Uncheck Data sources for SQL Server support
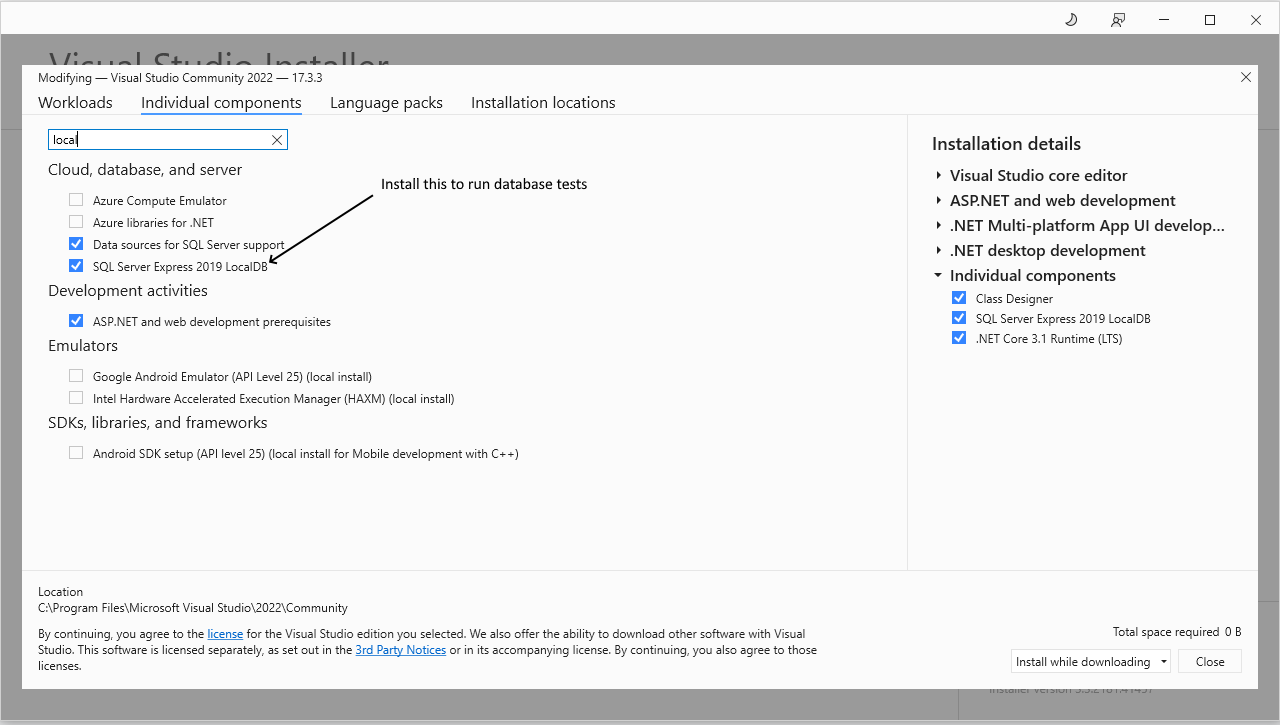Viewport: 1280px width, 725px height. pos(76,244)
